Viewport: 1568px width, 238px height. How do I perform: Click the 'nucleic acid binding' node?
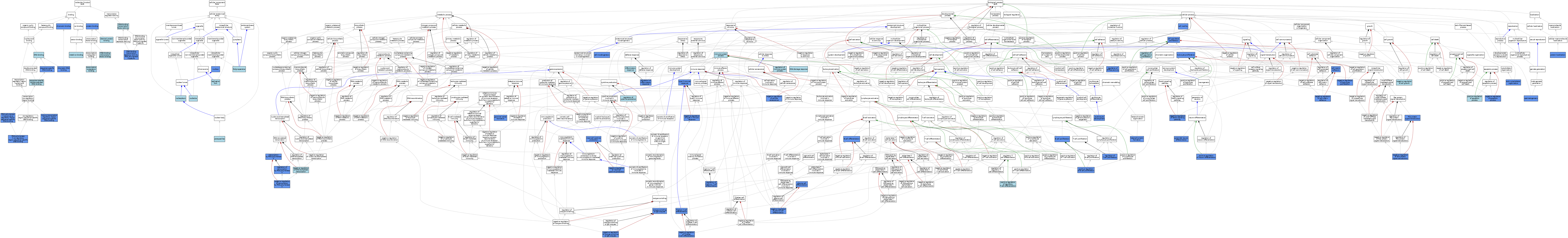29,40
